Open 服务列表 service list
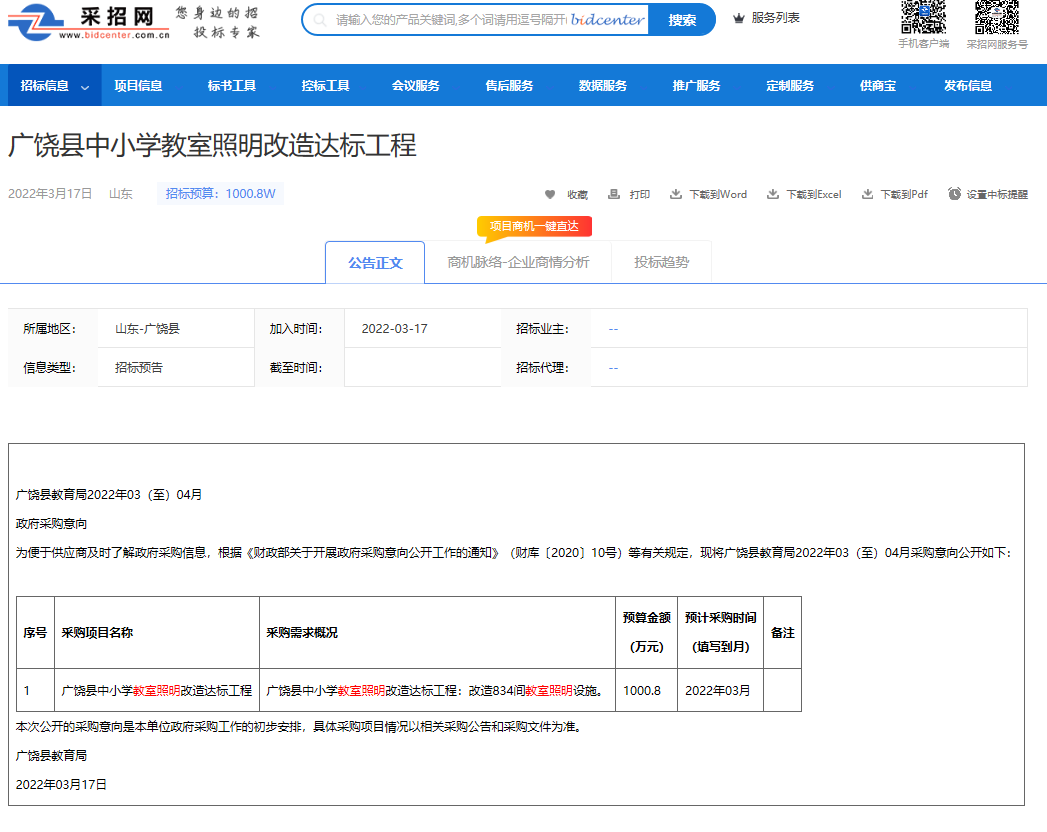1047x832 pixels. click(x=775, y=18)
